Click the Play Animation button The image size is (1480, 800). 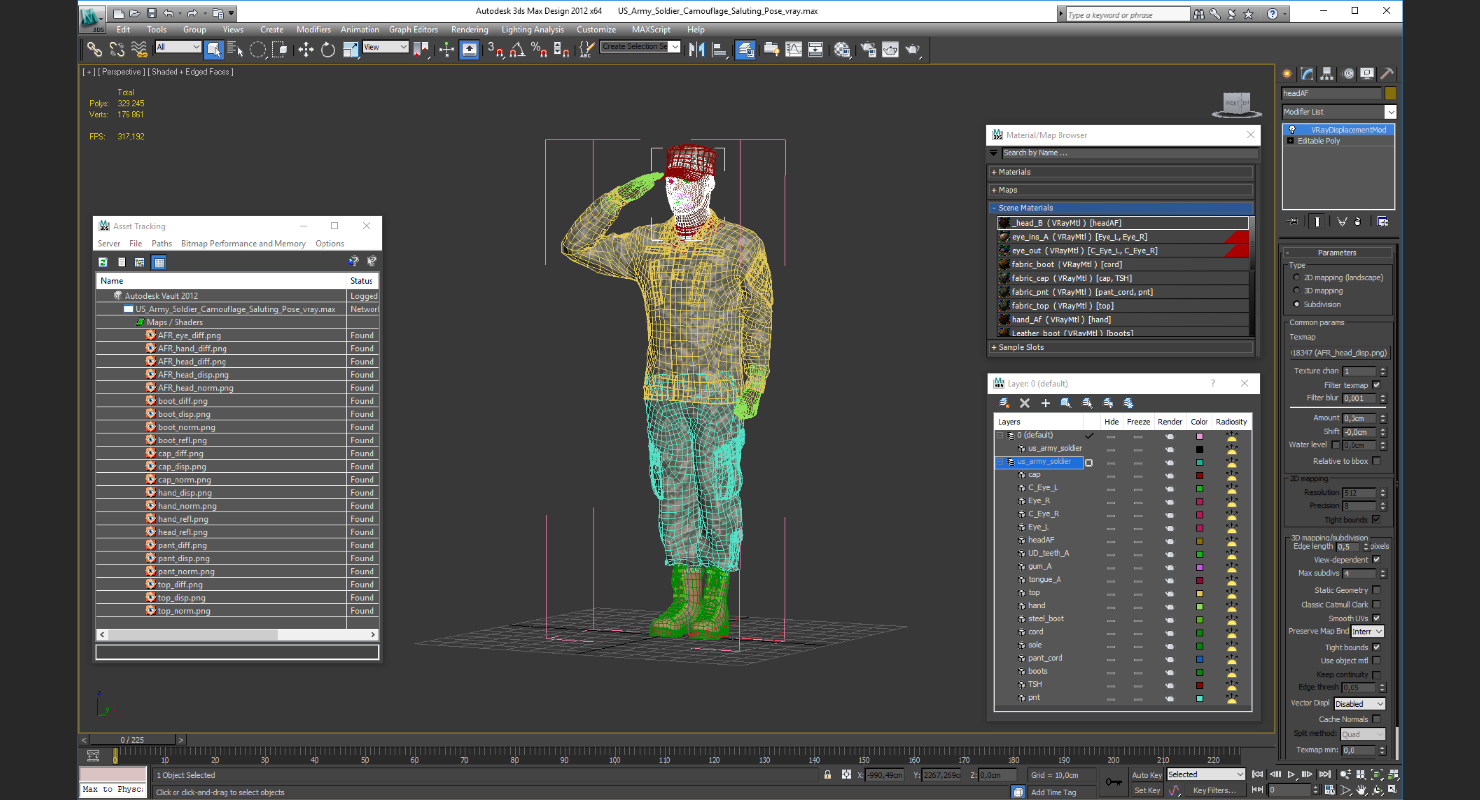1291,775
